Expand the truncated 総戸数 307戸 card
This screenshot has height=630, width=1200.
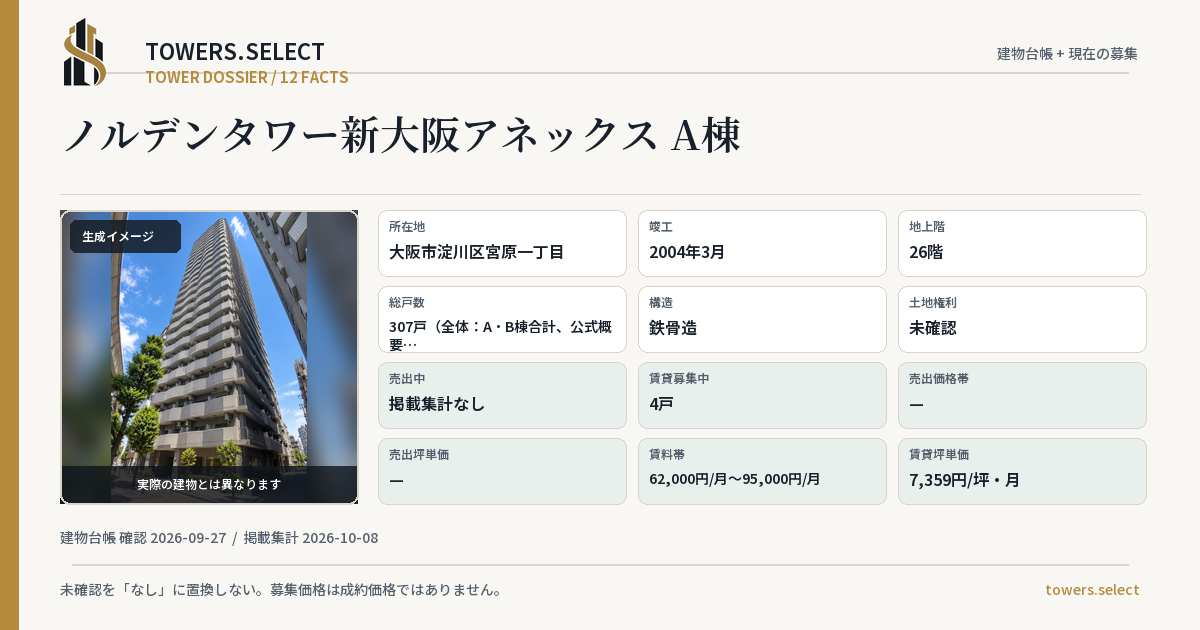pos(502,319)
